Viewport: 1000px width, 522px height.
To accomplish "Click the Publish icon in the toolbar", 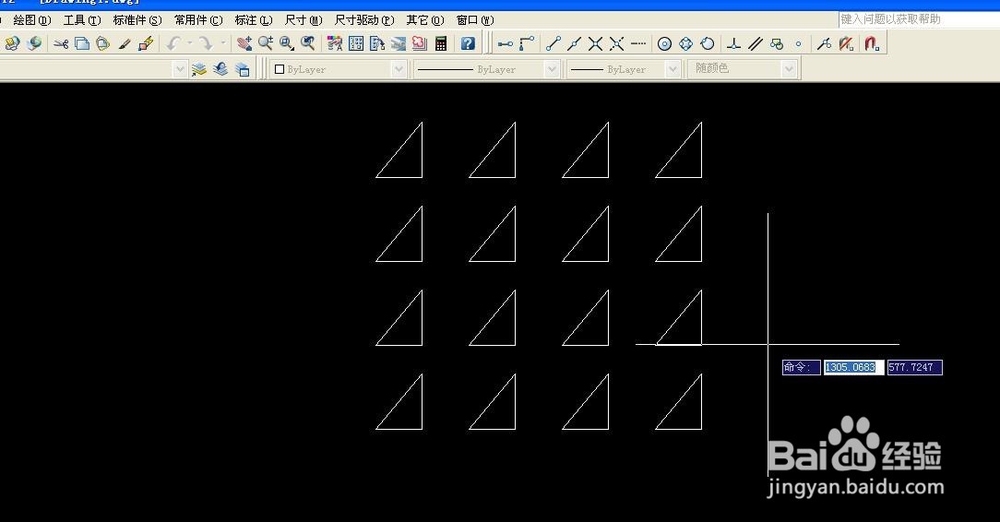I will coord(13,43).
